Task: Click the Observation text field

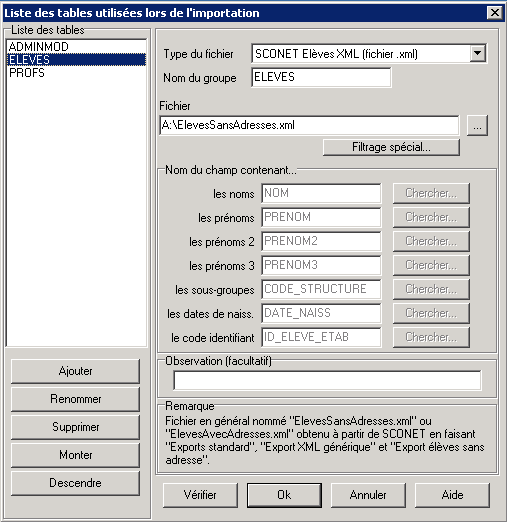Action: [x=327, y=380]
